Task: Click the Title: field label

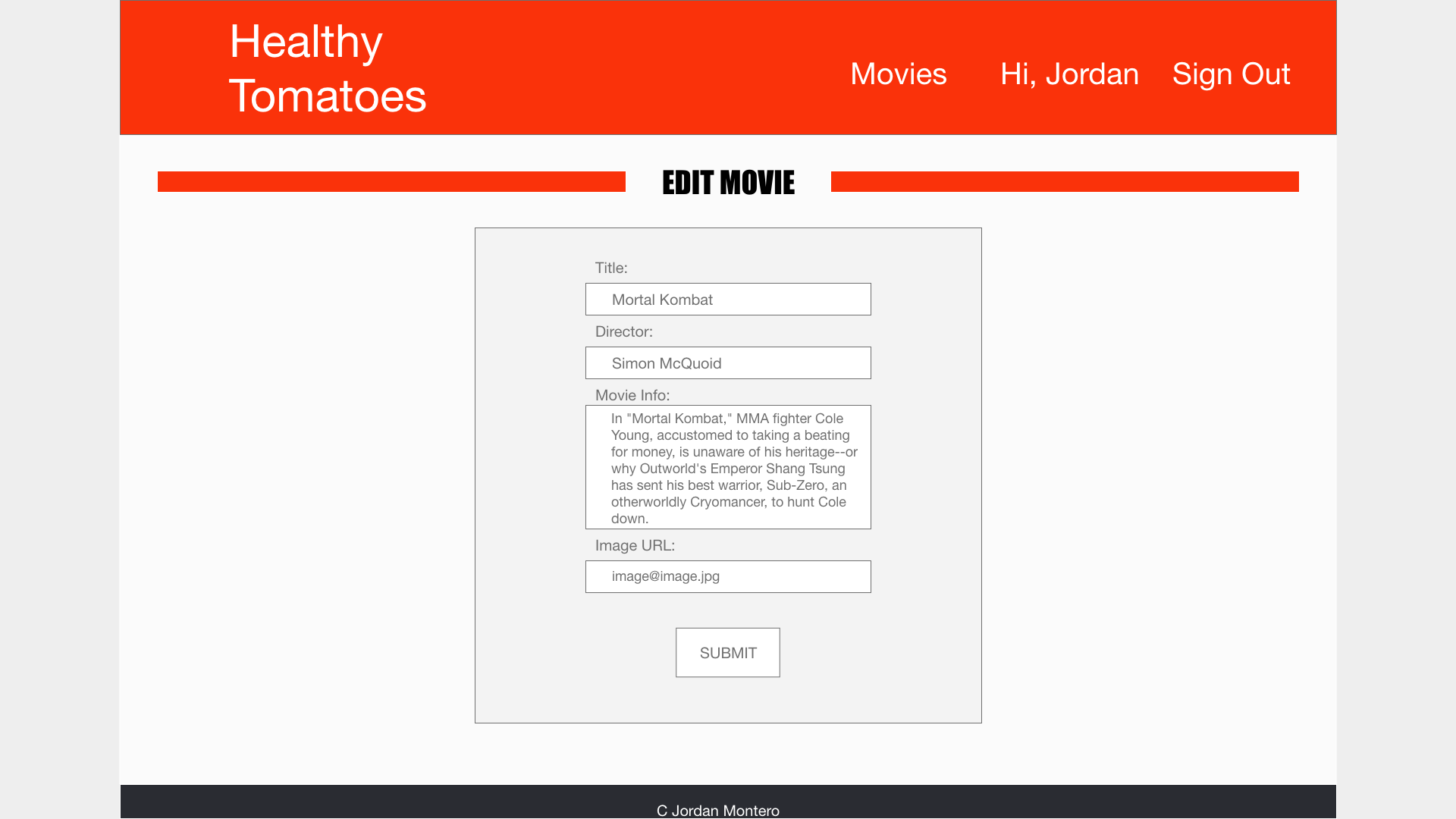Action: tap(610, 268)
